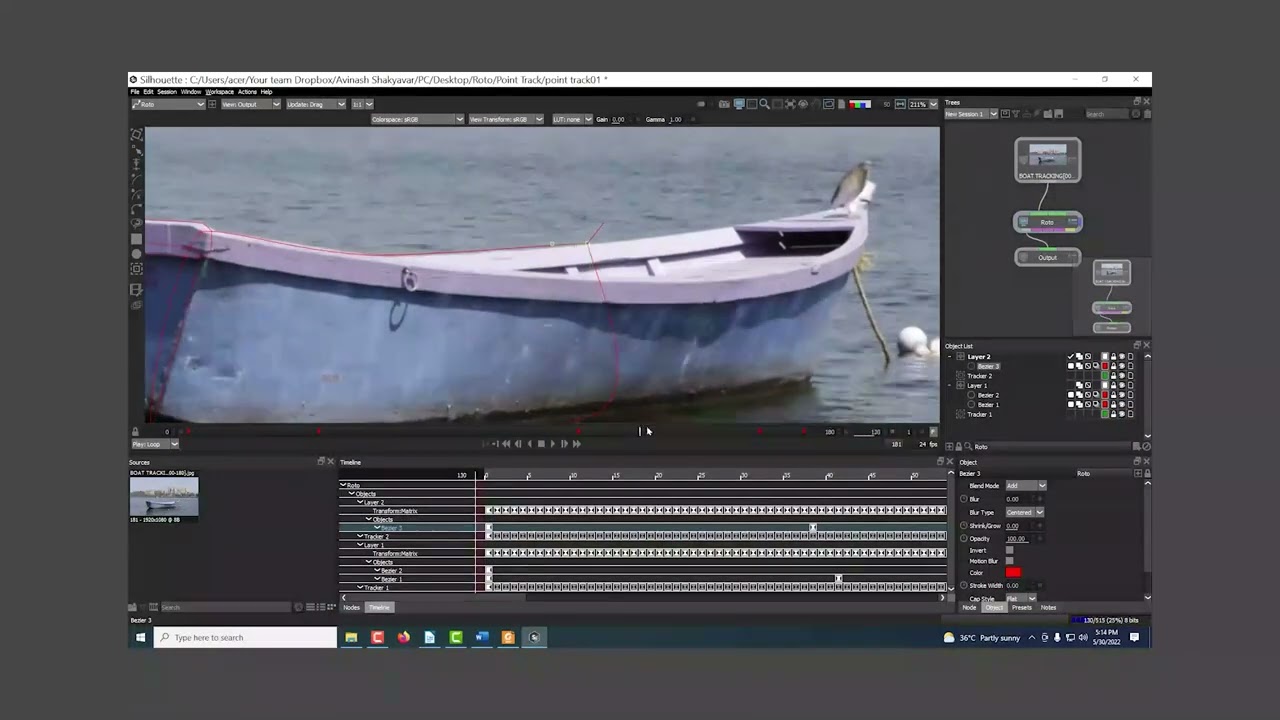
Task: Open the Actions menu
Action: coord(247,92)
